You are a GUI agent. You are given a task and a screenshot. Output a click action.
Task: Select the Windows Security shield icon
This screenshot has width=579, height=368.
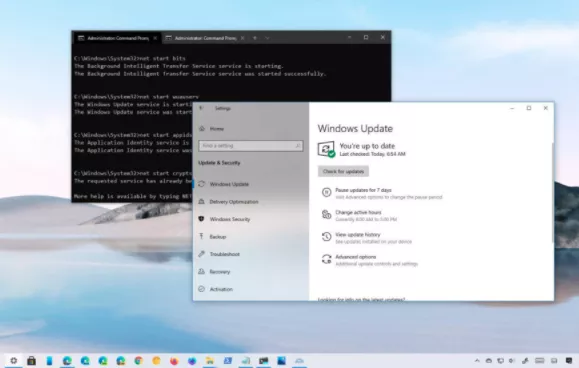click(202, 219)
